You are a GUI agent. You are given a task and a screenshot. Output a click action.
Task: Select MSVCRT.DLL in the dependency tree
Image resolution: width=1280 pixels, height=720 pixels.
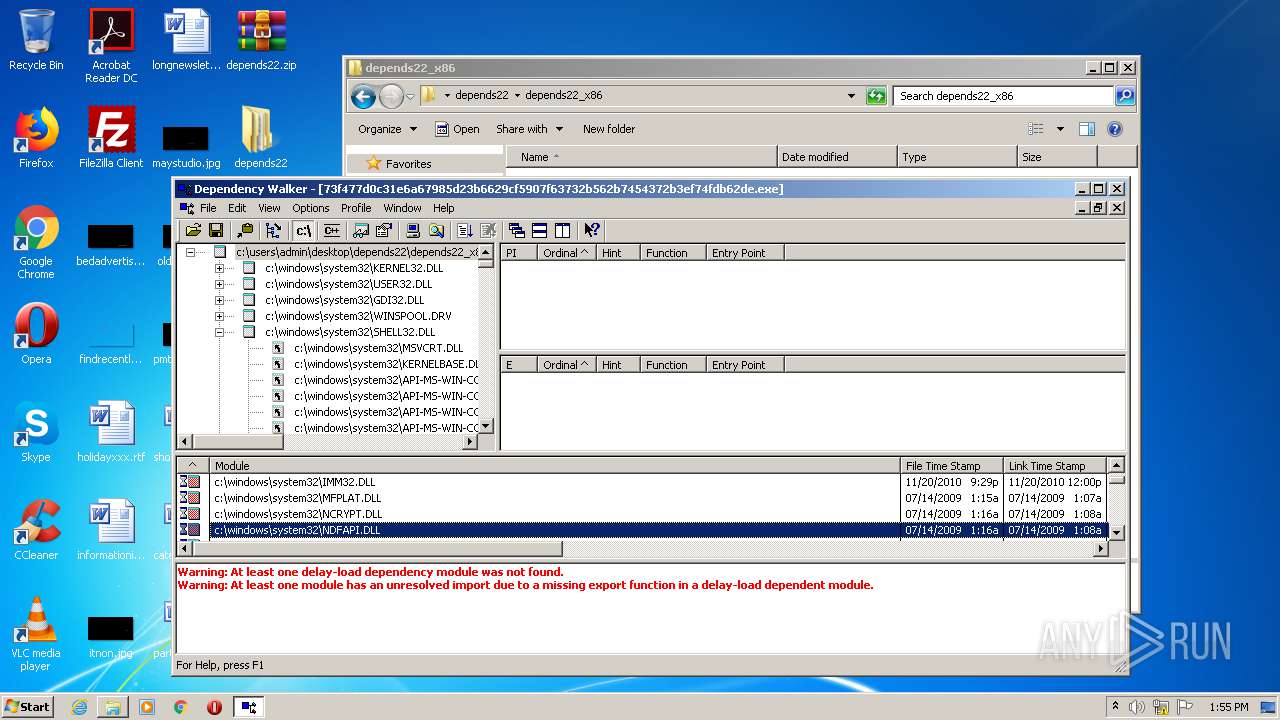(378, 348)
